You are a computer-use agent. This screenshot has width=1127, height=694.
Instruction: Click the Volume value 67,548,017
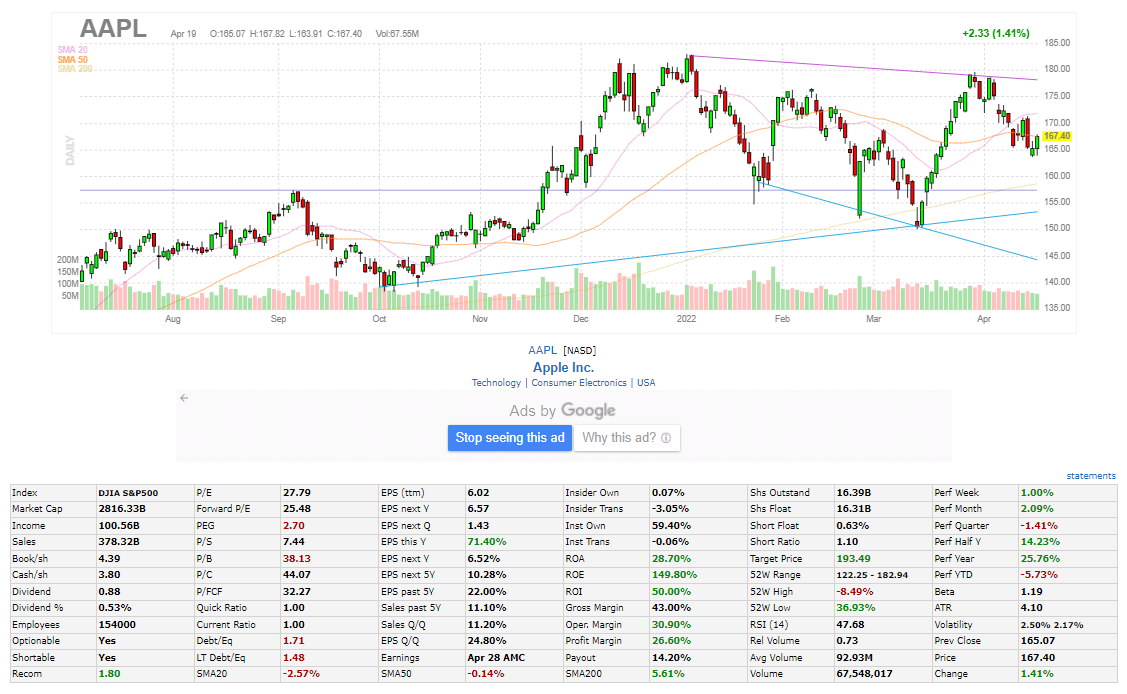[x=865, y=674]
